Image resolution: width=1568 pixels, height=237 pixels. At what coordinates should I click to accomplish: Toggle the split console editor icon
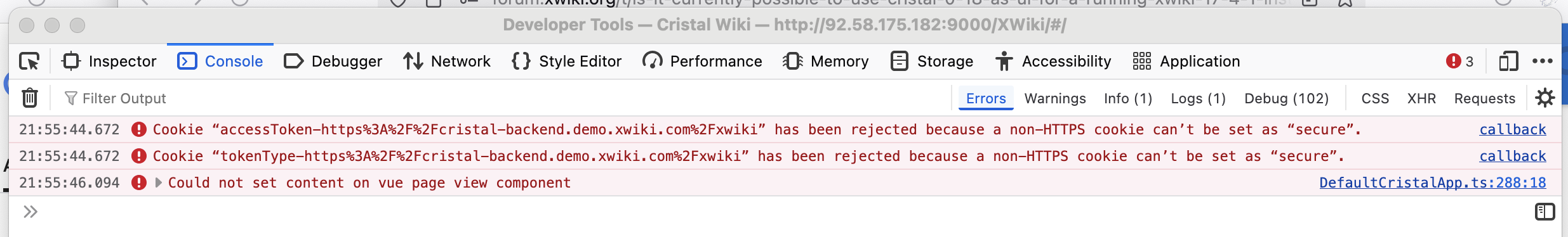tap(1545, 212)
